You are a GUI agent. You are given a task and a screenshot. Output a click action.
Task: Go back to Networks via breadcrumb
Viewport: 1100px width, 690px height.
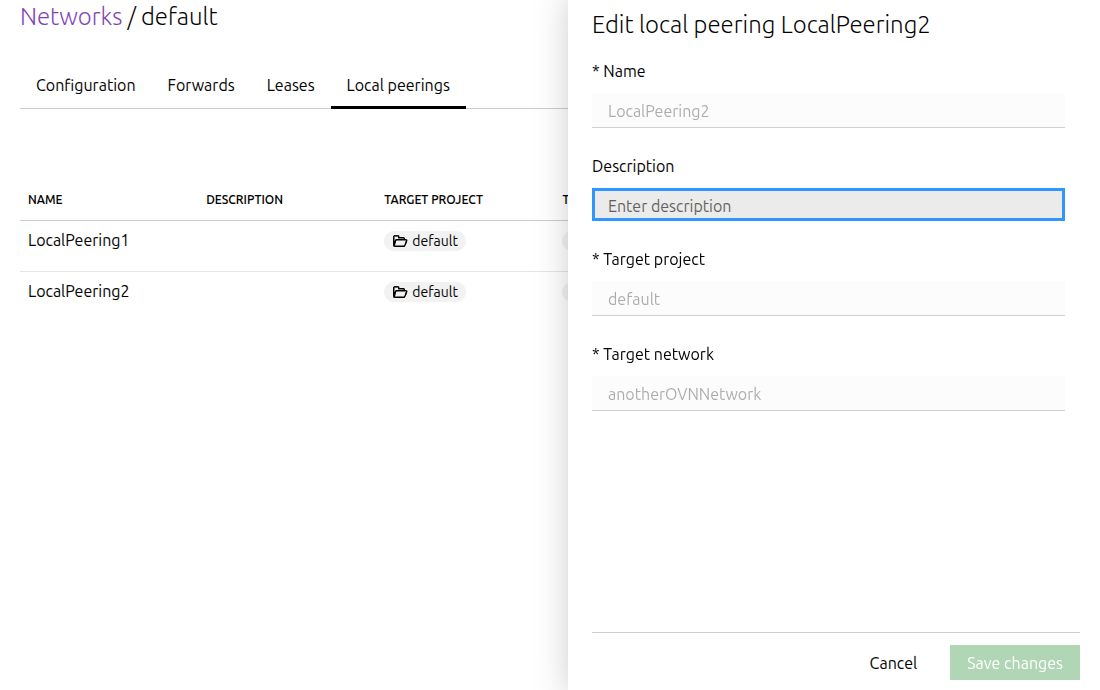point(71,17)
